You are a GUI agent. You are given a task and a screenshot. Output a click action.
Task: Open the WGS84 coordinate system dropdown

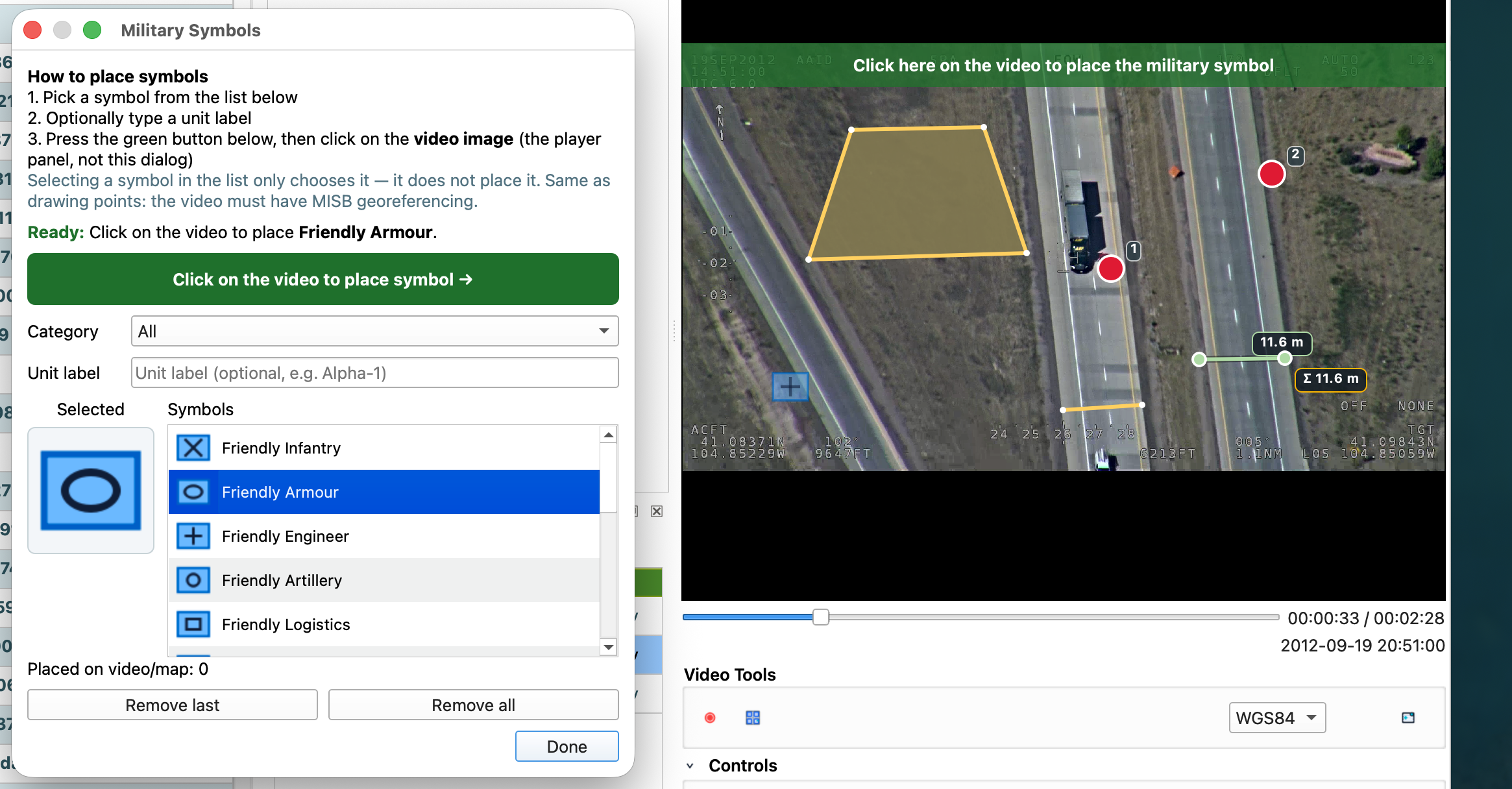1276,718
